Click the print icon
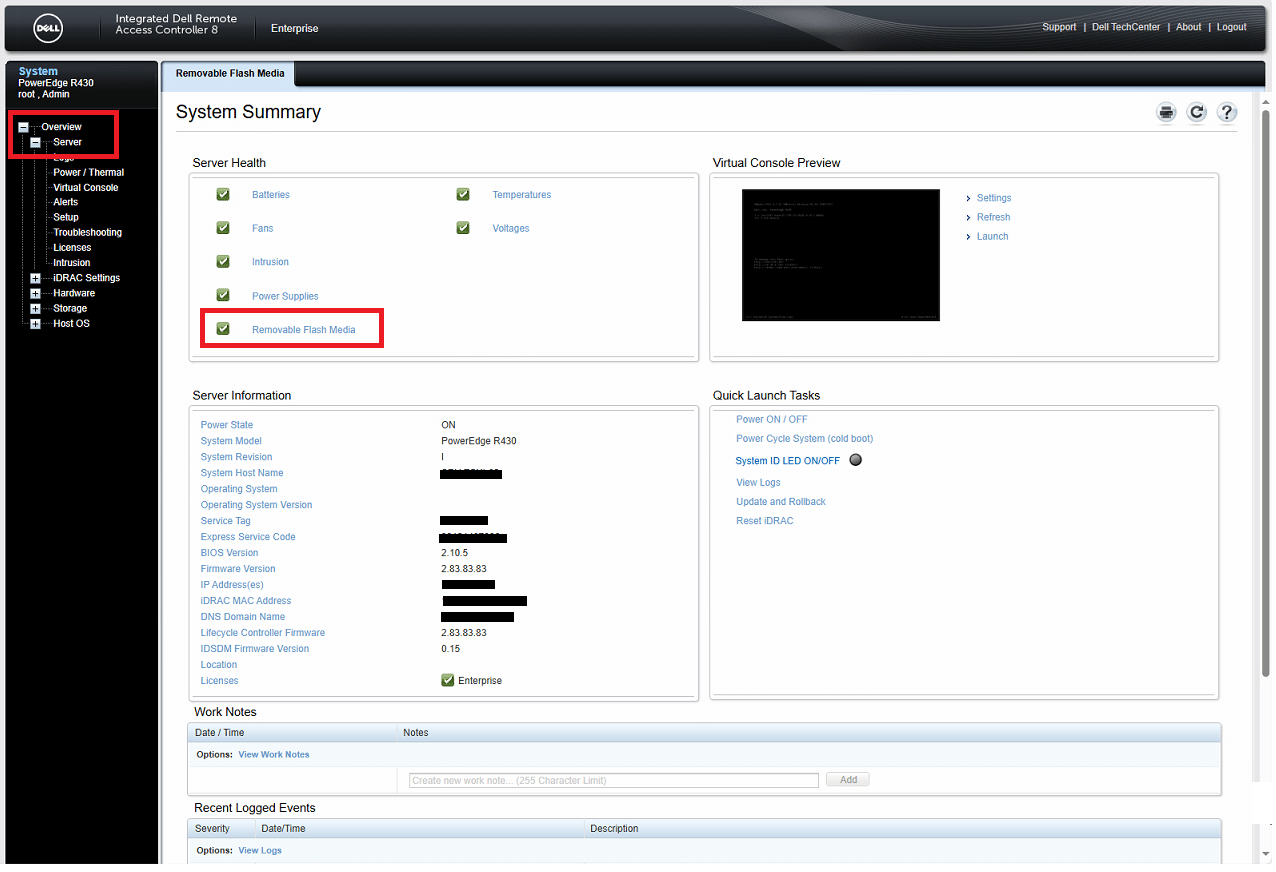The image size is (1276, 872). [x=1166, y=112]
